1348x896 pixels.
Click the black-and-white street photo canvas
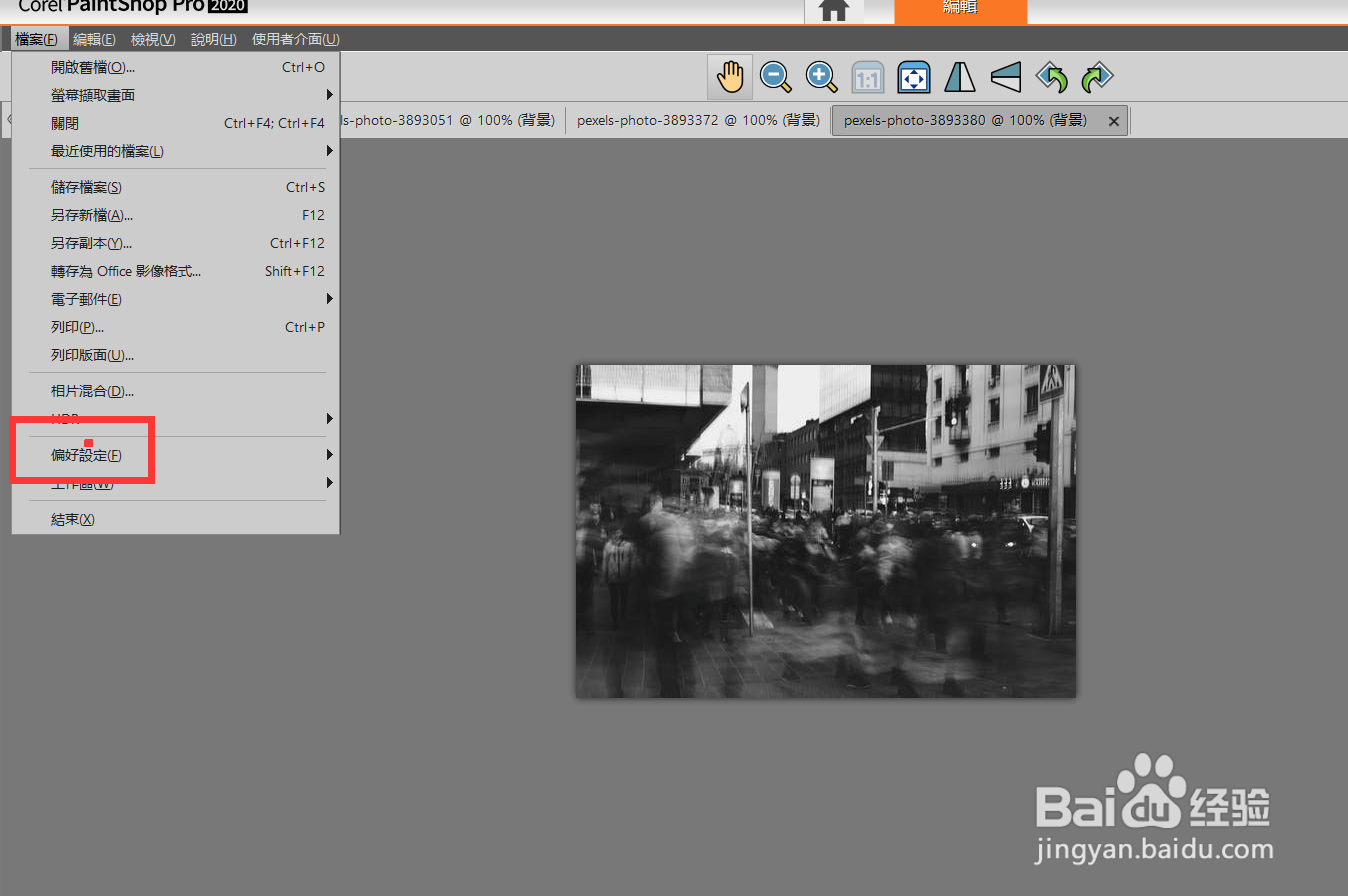(826, 531)
